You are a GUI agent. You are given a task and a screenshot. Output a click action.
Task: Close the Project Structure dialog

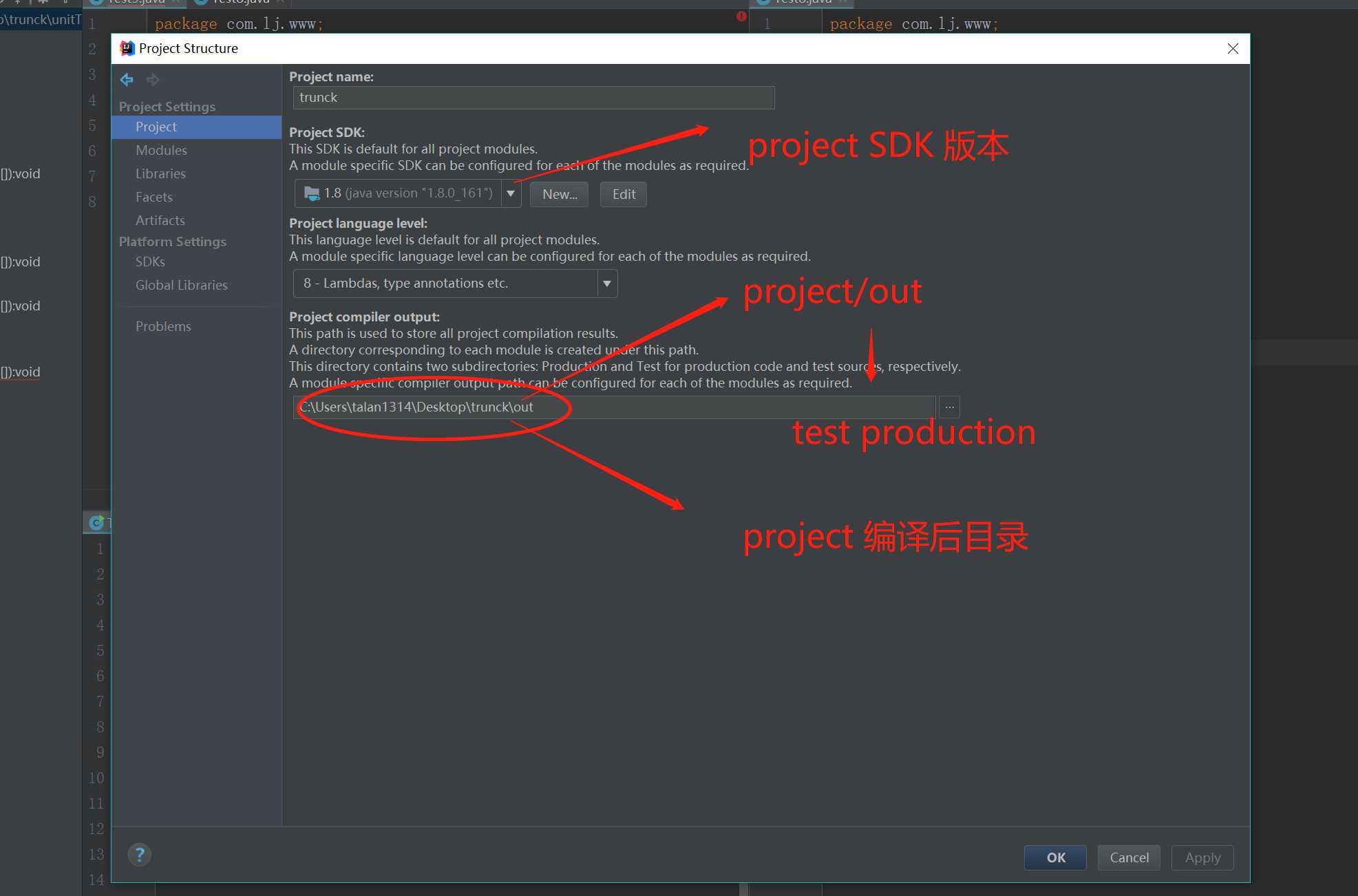[1233, 48]
